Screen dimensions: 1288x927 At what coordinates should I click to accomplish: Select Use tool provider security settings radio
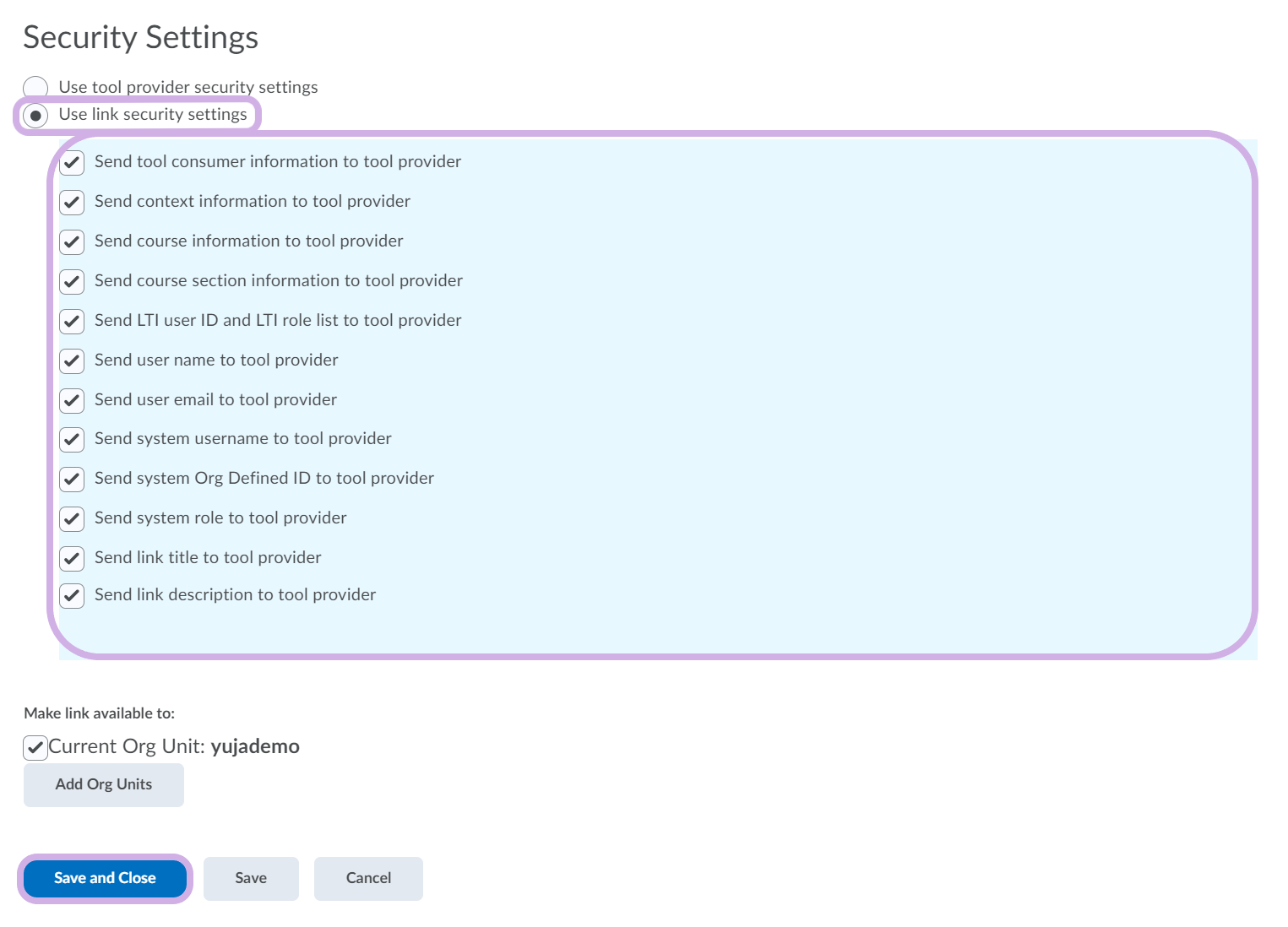tap(35, 88)
